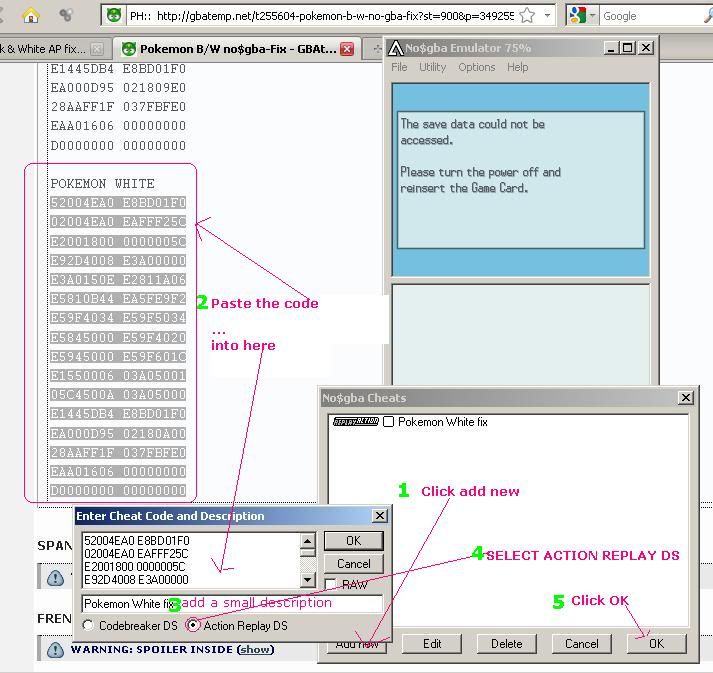Click Delete in the Cheats dialog

(506, 644)
